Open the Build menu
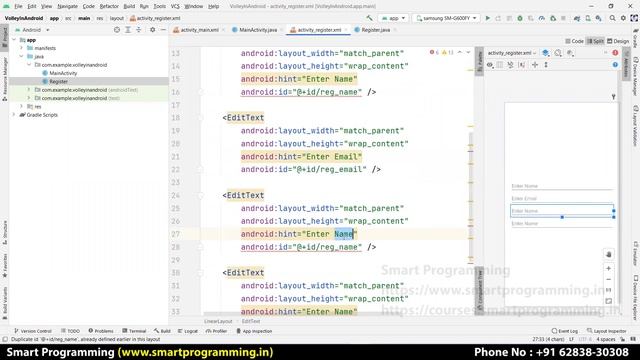Screen dimensions: 640x360 129,7
